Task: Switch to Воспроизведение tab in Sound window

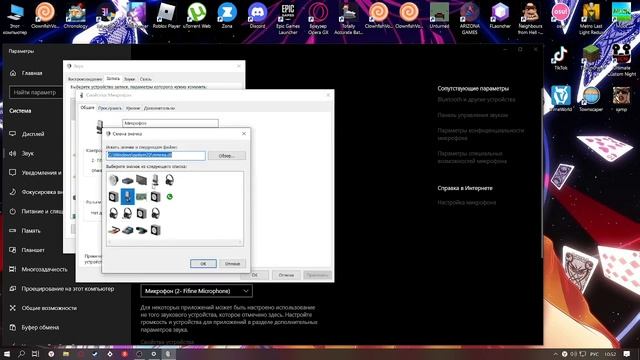Action: coord(85,79)
